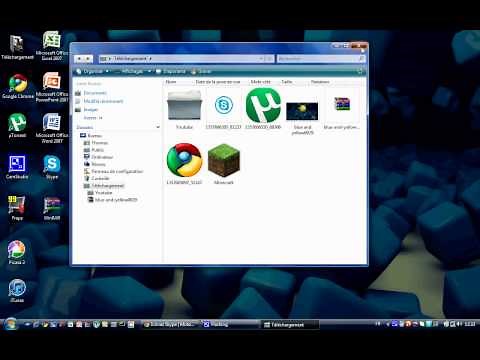Open the address bar history dropdown
480x360 pixels.
pyautogui.click(x=261, y=59)
